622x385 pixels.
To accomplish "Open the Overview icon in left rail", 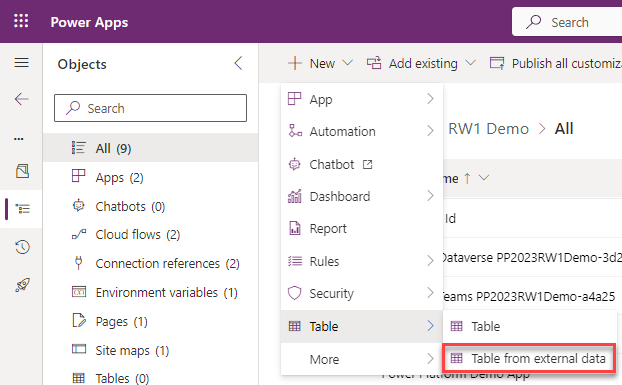I will tap(22, 171).
